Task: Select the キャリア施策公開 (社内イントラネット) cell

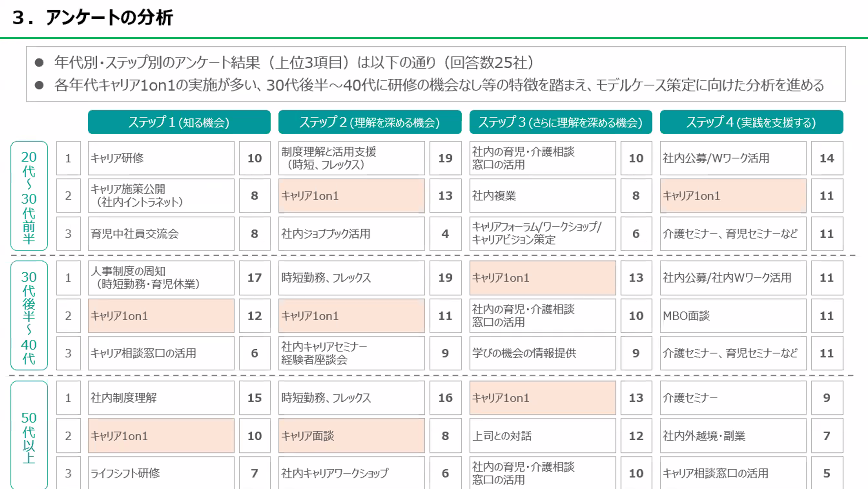Action: click(161, 195)
